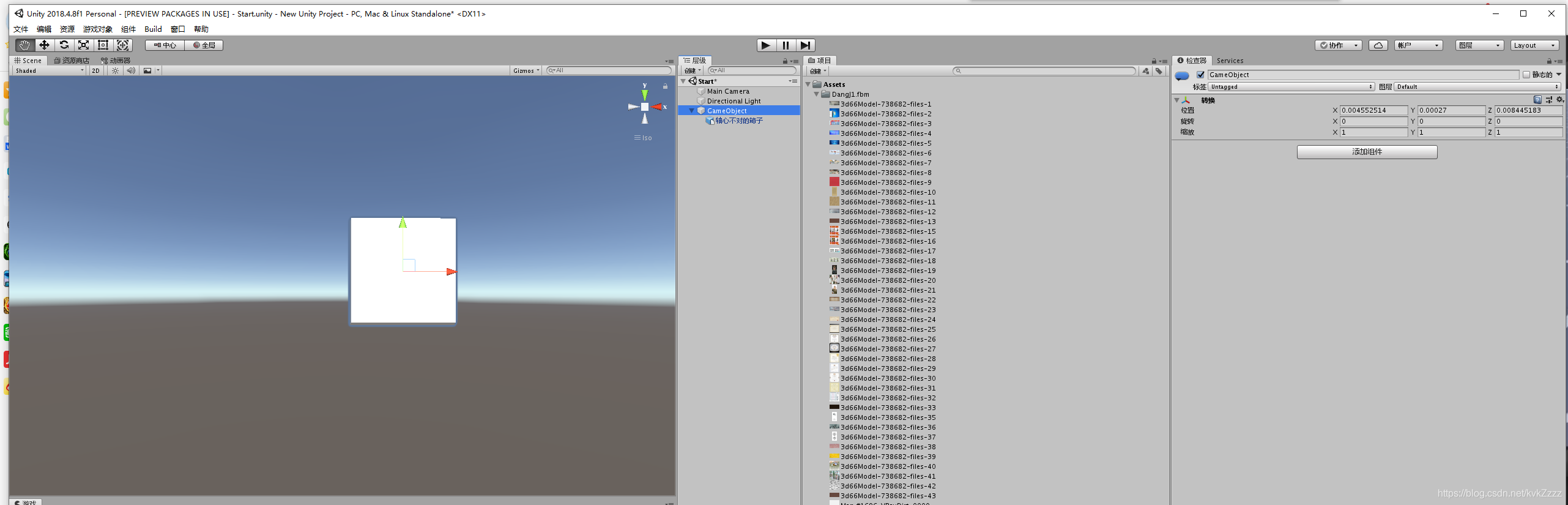Toggle the hierarchy panel lock icon

click(785, 61)
